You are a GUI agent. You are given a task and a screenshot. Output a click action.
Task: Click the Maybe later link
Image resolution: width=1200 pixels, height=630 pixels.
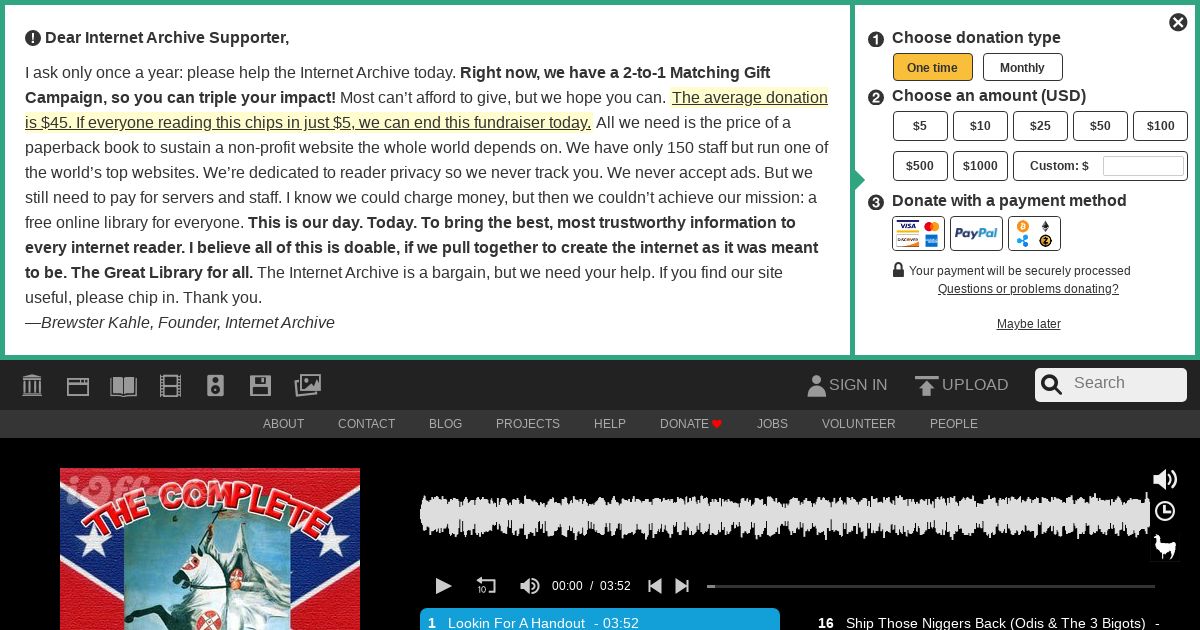[x=1028, y=324]
